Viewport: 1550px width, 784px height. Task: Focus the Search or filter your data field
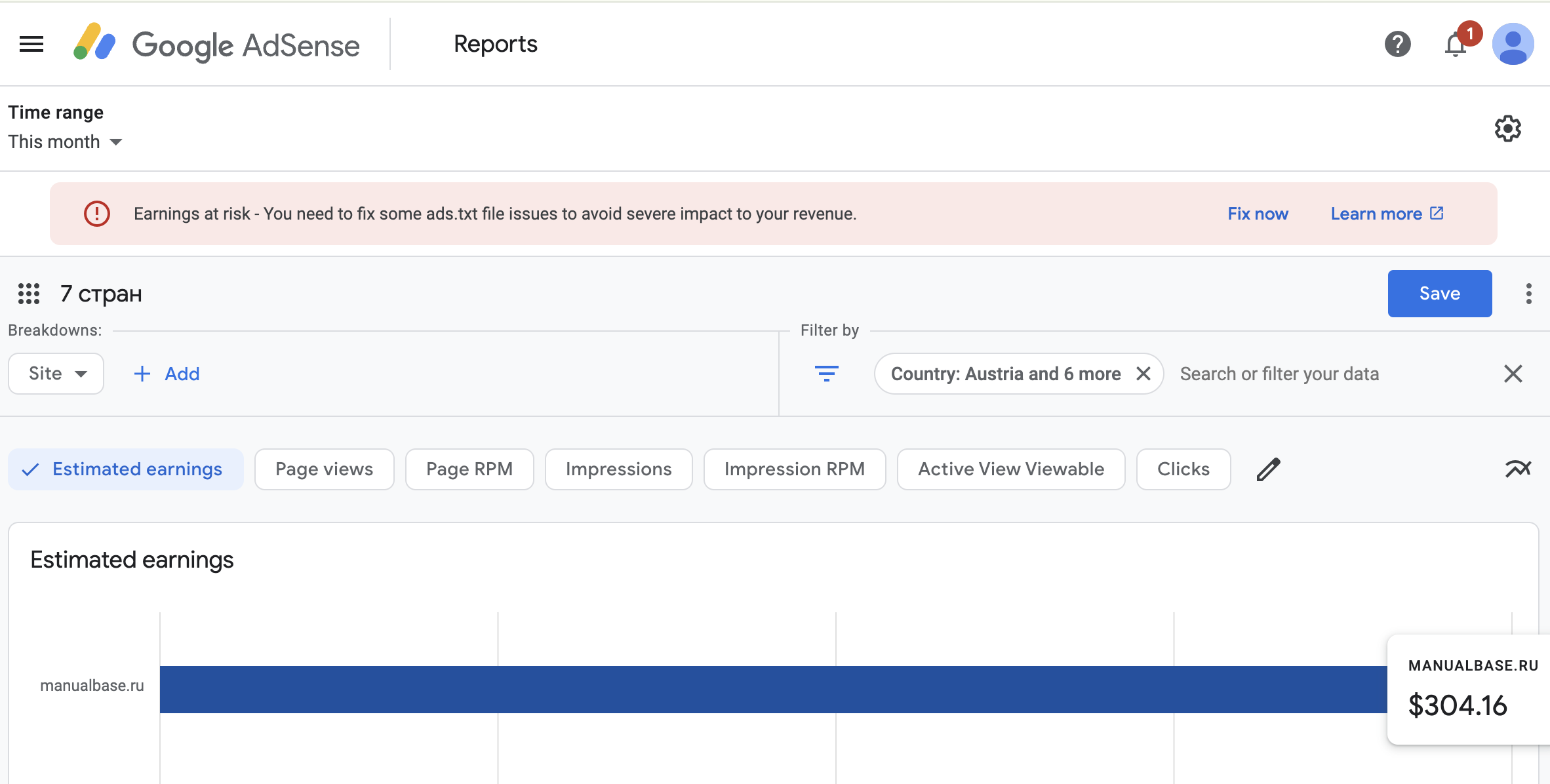coord(1331,374)
